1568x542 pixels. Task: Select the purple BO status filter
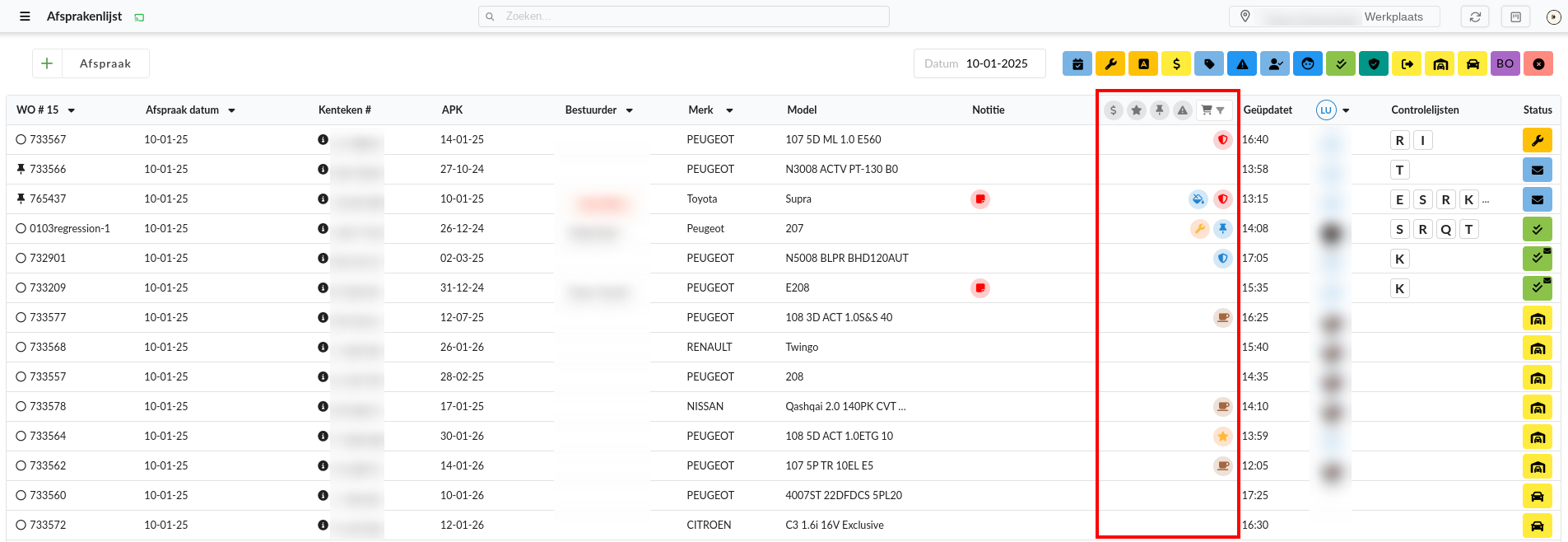[x=1505, y=63]
